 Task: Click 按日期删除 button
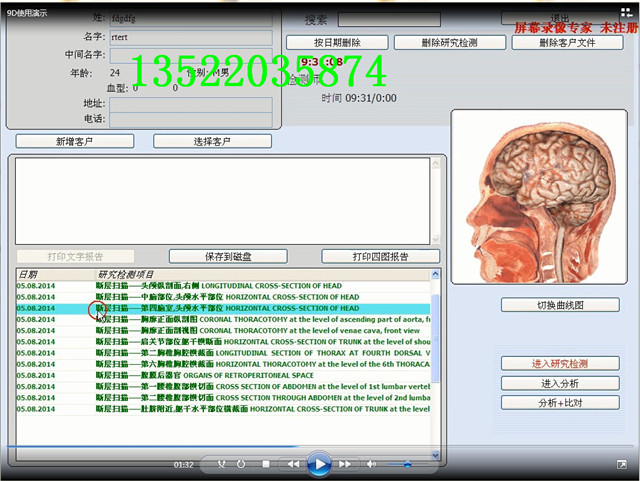(337, 43)
